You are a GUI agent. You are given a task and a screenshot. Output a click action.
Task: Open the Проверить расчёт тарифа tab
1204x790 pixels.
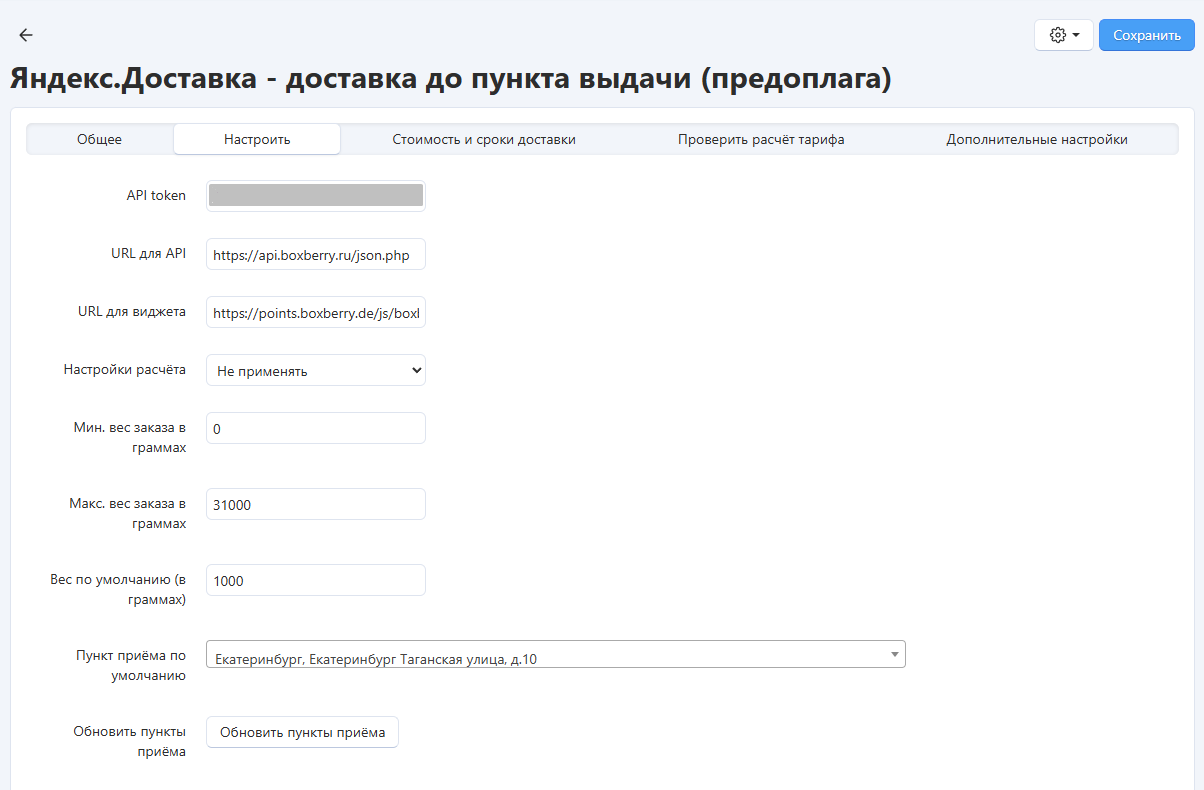(761, 139)
